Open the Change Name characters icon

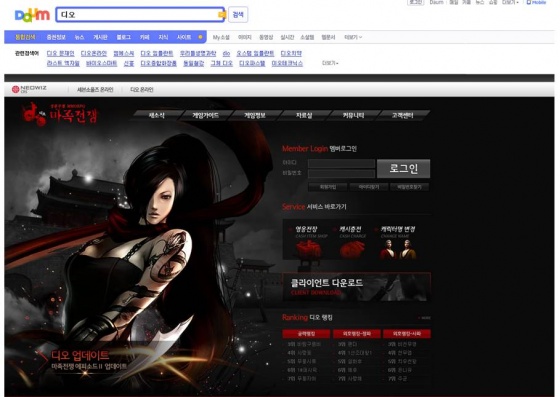click(x=398, y=249)
